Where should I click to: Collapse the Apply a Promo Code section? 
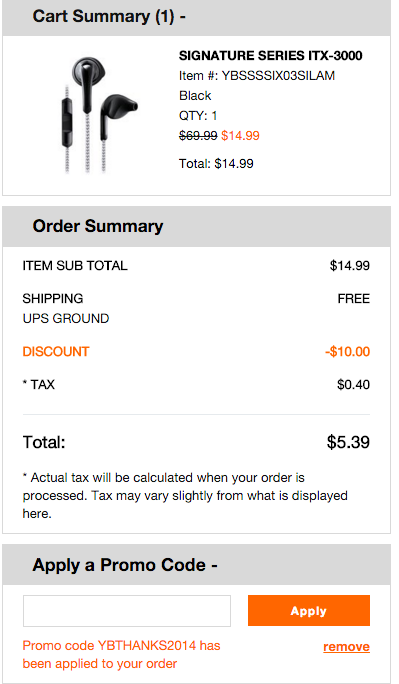click(x=196, y=564)
